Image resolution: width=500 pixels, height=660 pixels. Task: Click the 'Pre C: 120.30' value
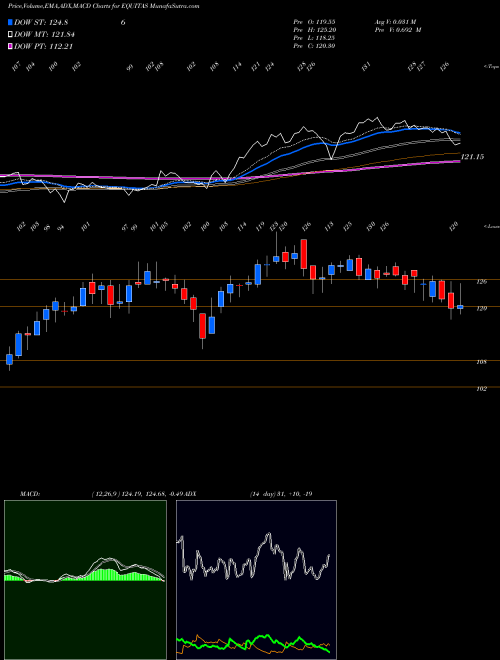tap(314, 46)
